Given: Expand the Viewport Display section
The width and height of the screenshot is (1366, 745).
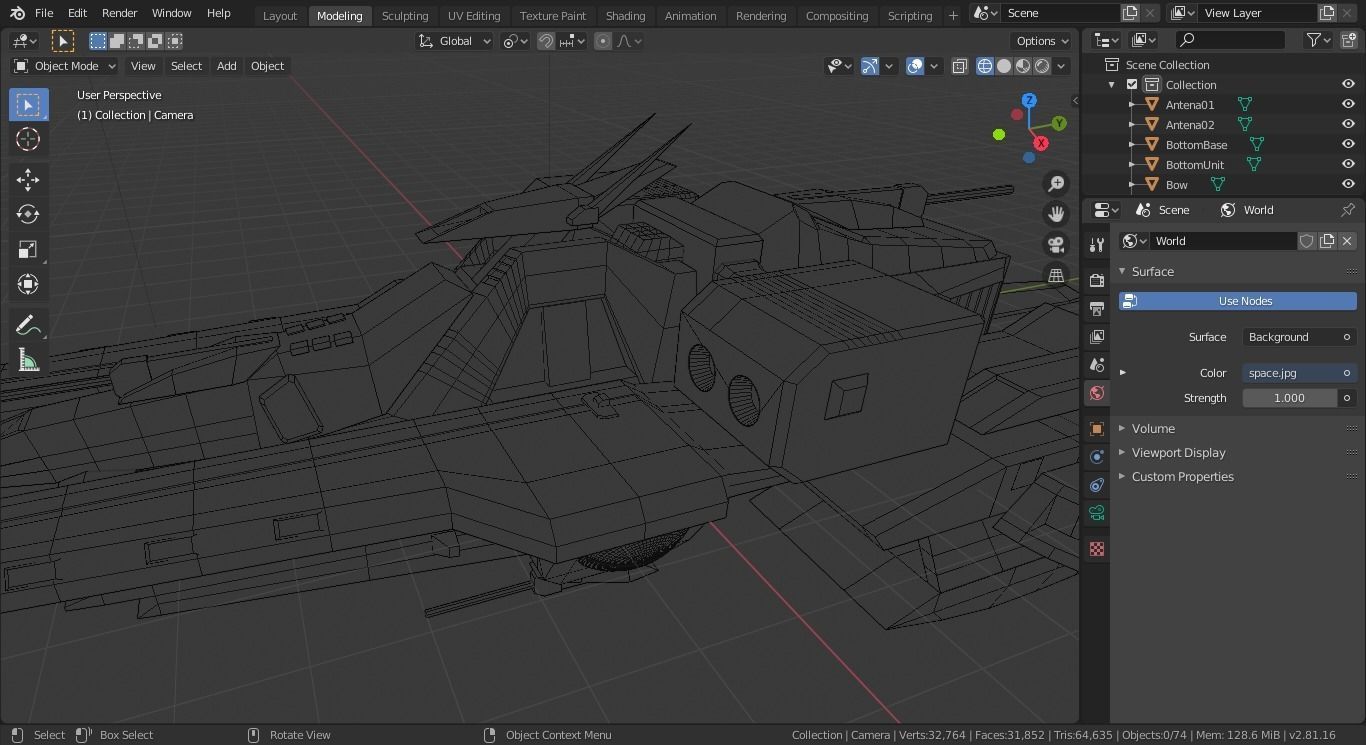Looking at the screenshot, I should [1178, 452].
